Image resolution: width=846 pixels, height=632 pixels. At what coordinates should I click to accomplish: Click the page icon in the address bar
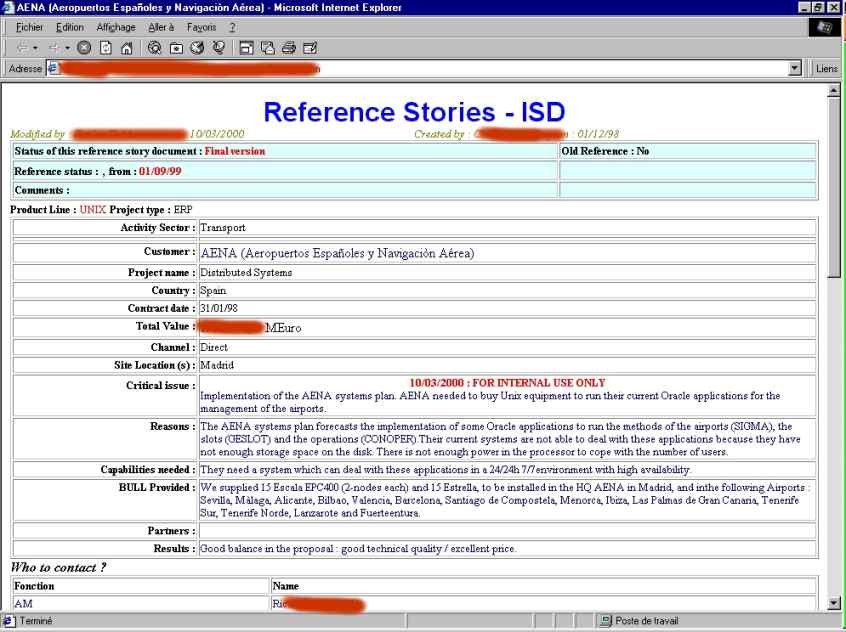click(52, 68)
